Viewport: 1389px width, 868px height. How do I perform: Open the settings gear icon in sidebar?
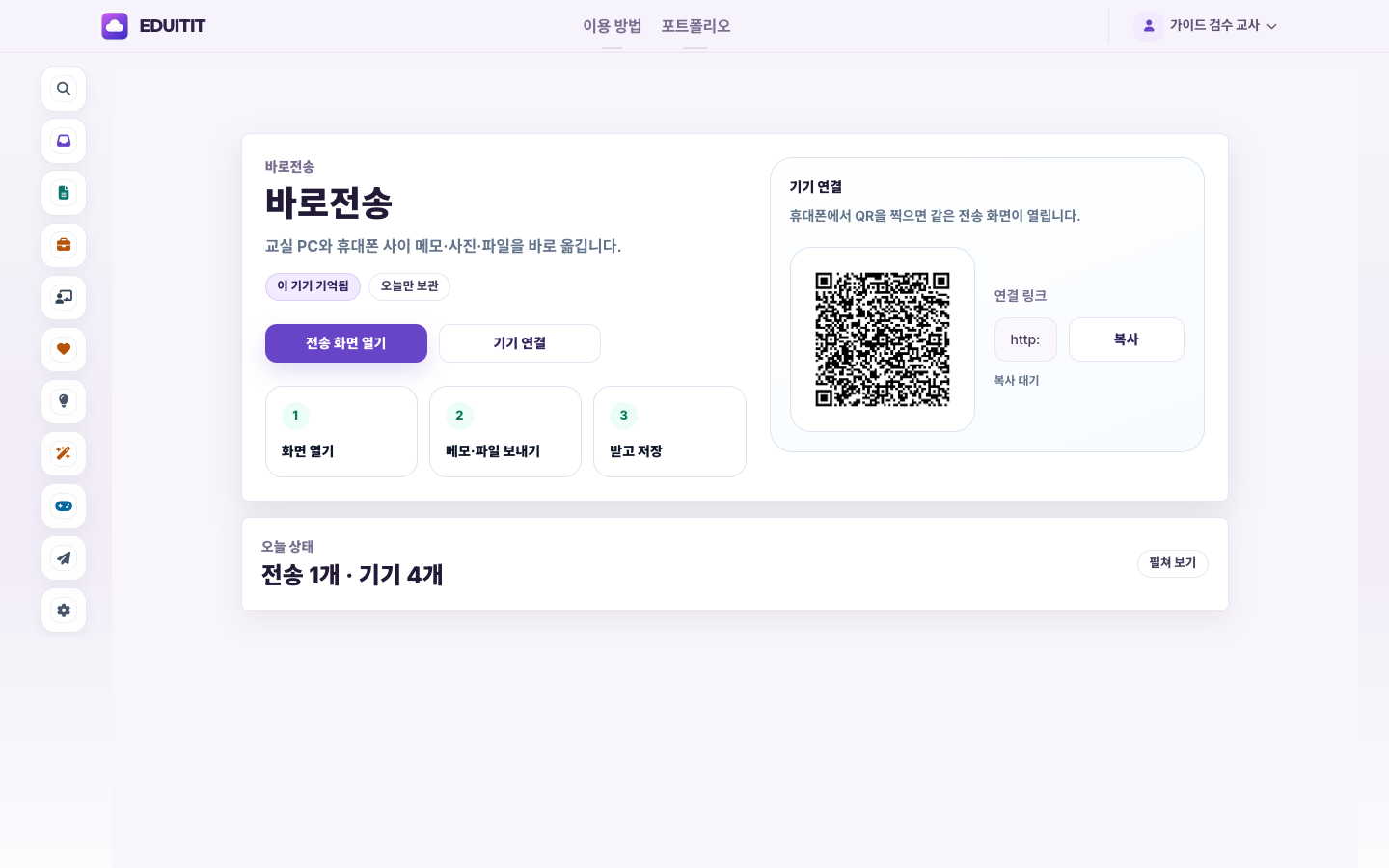(64, 610)
